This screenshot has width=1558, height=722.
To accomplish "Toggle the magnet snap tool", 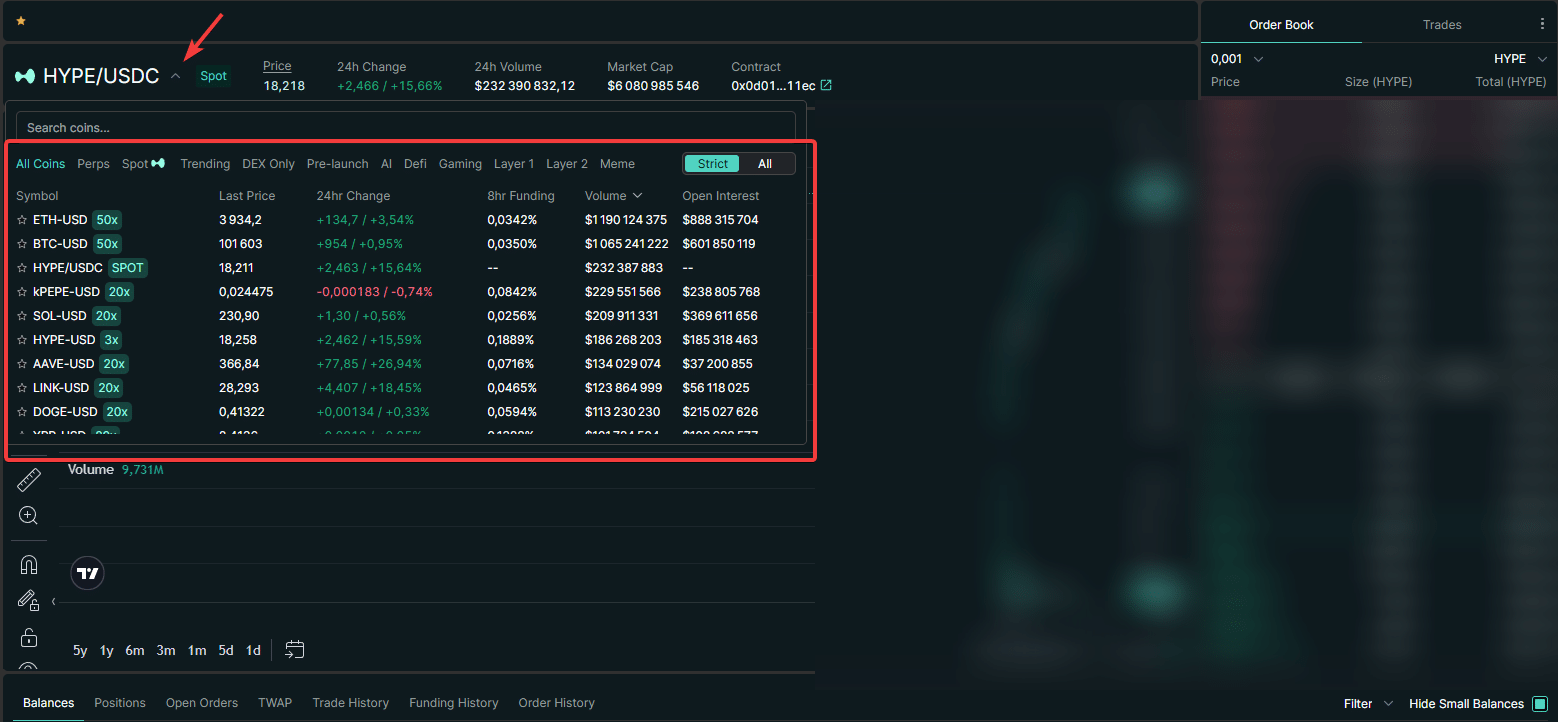I will (29, 565).
